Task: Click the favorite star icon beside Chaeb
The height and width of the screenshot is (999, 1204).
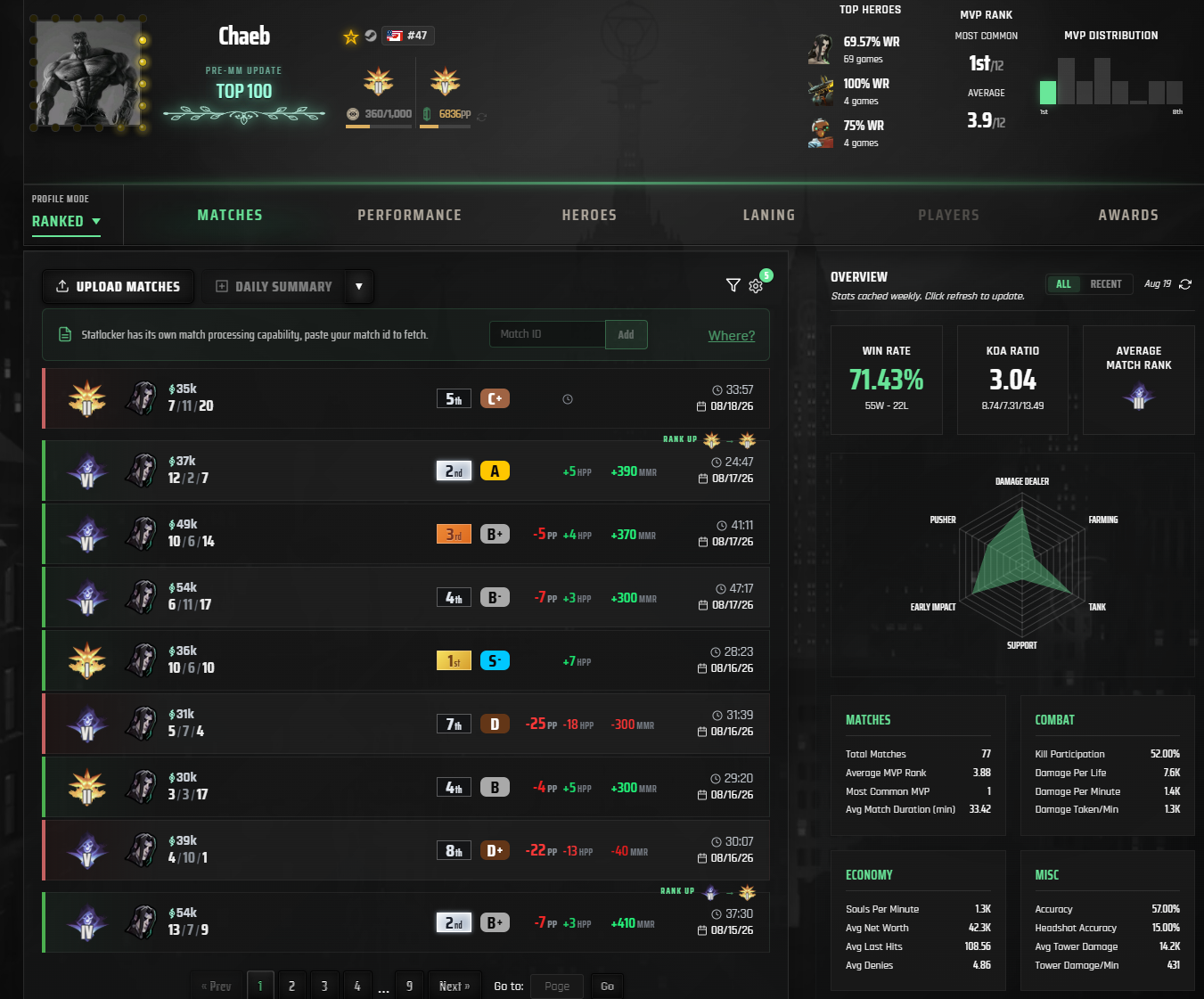Action: (351, 37)
